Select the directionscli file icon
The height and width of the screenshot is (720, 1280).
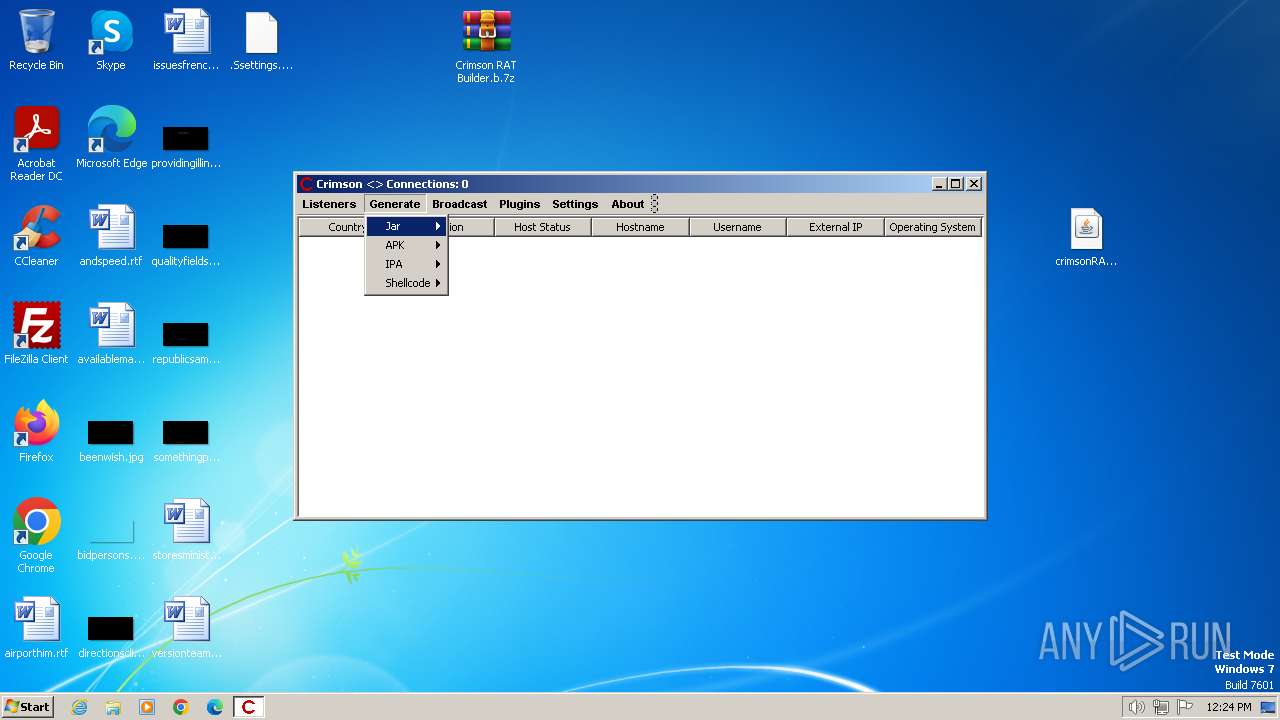(111, 636)
